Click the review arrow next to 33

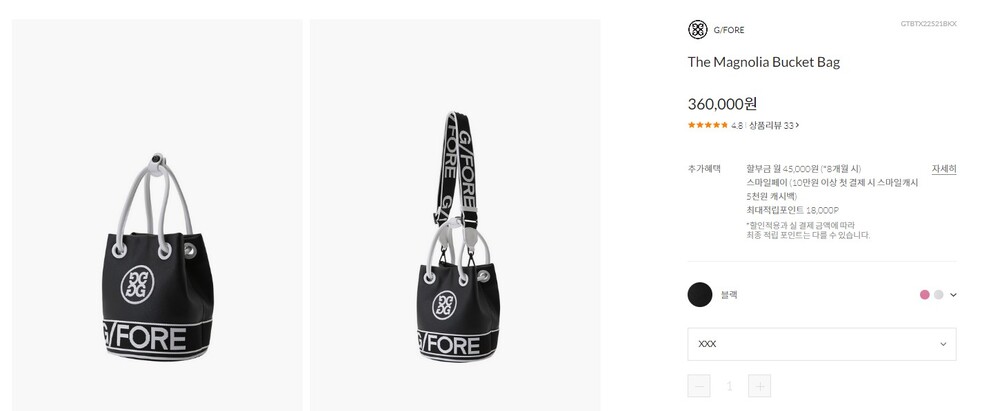coord(797,125)
